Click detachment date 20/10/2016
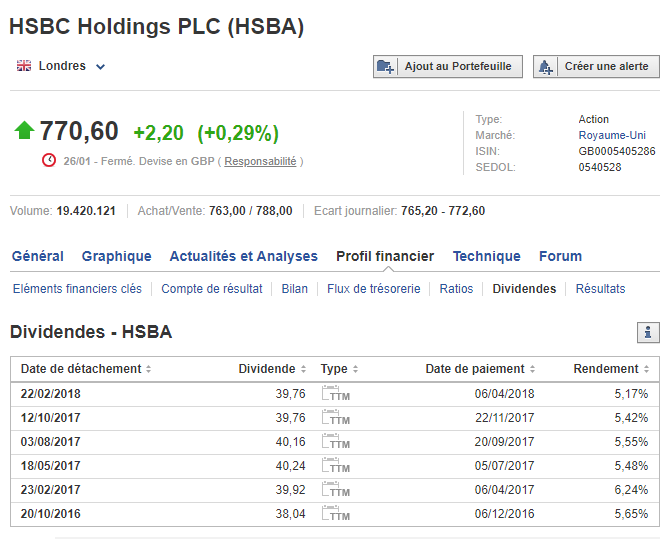670x539 pixels. (50, 513)
